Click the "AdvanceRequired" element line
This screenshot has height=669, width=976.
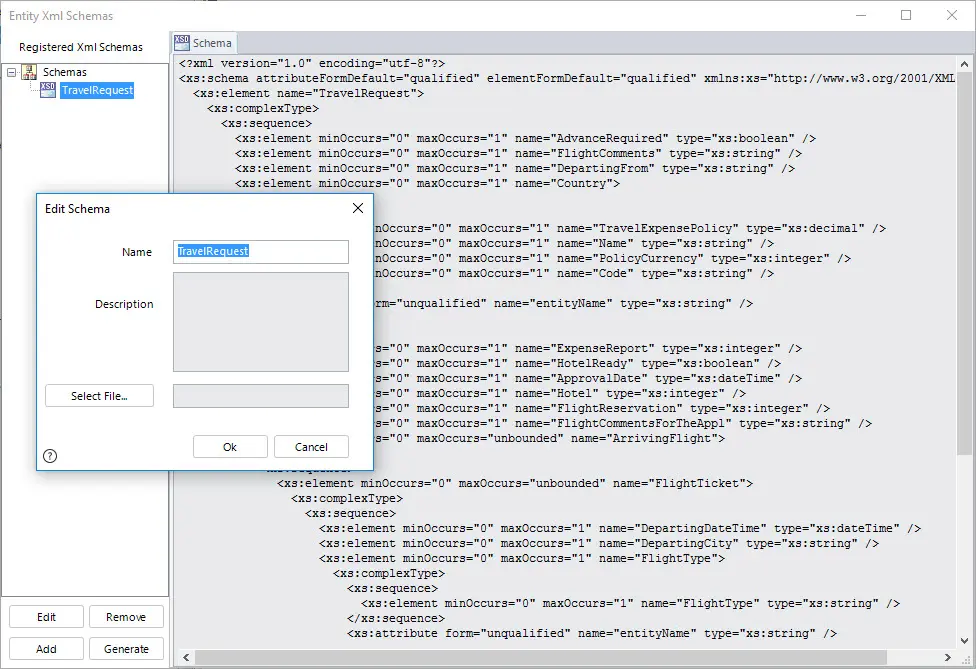click(525, 138)
